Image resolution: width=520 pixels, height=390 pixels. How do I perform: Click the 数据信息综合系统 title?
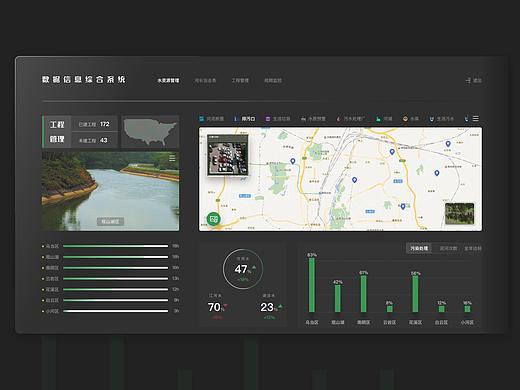click(x=84, y=79)
